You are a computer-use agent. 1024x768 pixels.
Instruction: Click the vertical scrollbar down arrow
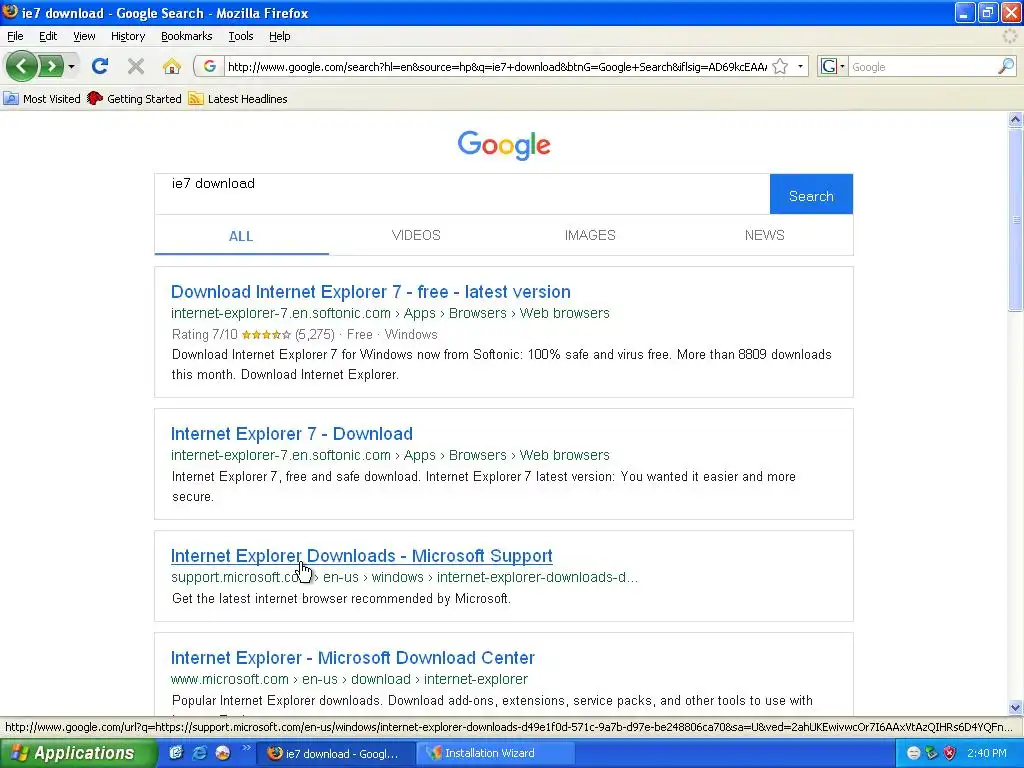1015,707
